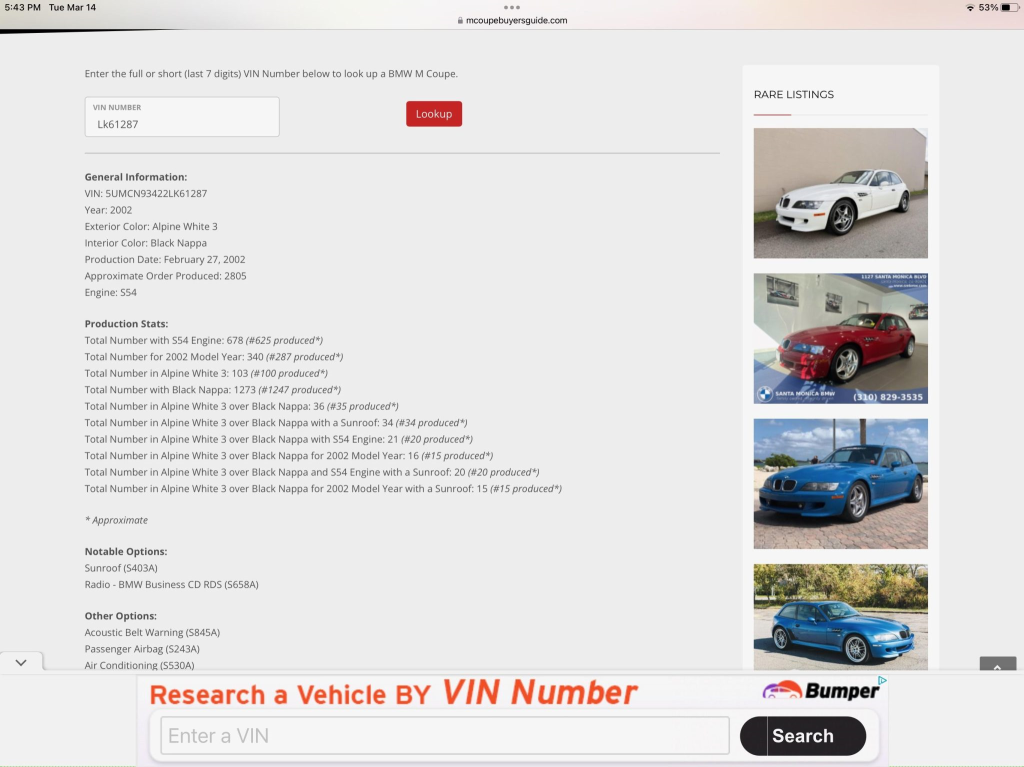Open the AdChoices info icon
1024x767 pixels.
point(882,680)
